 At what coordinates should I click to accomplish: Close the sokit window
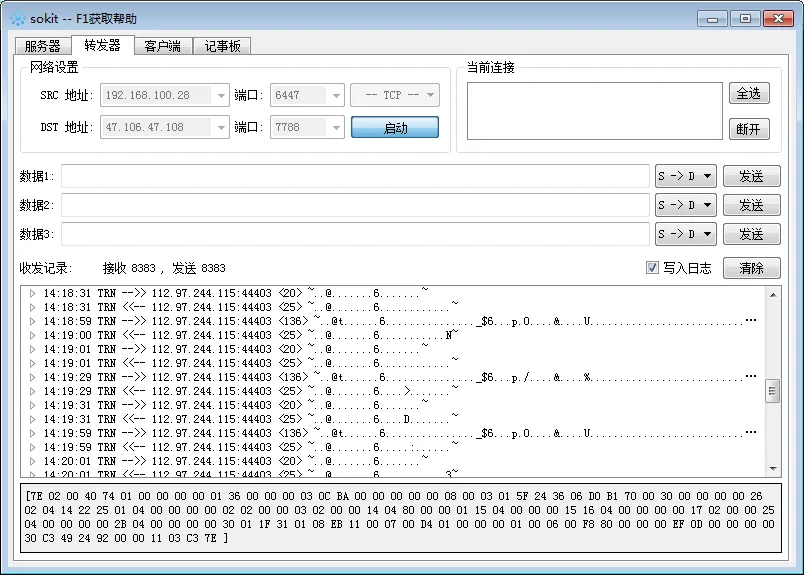778,19
